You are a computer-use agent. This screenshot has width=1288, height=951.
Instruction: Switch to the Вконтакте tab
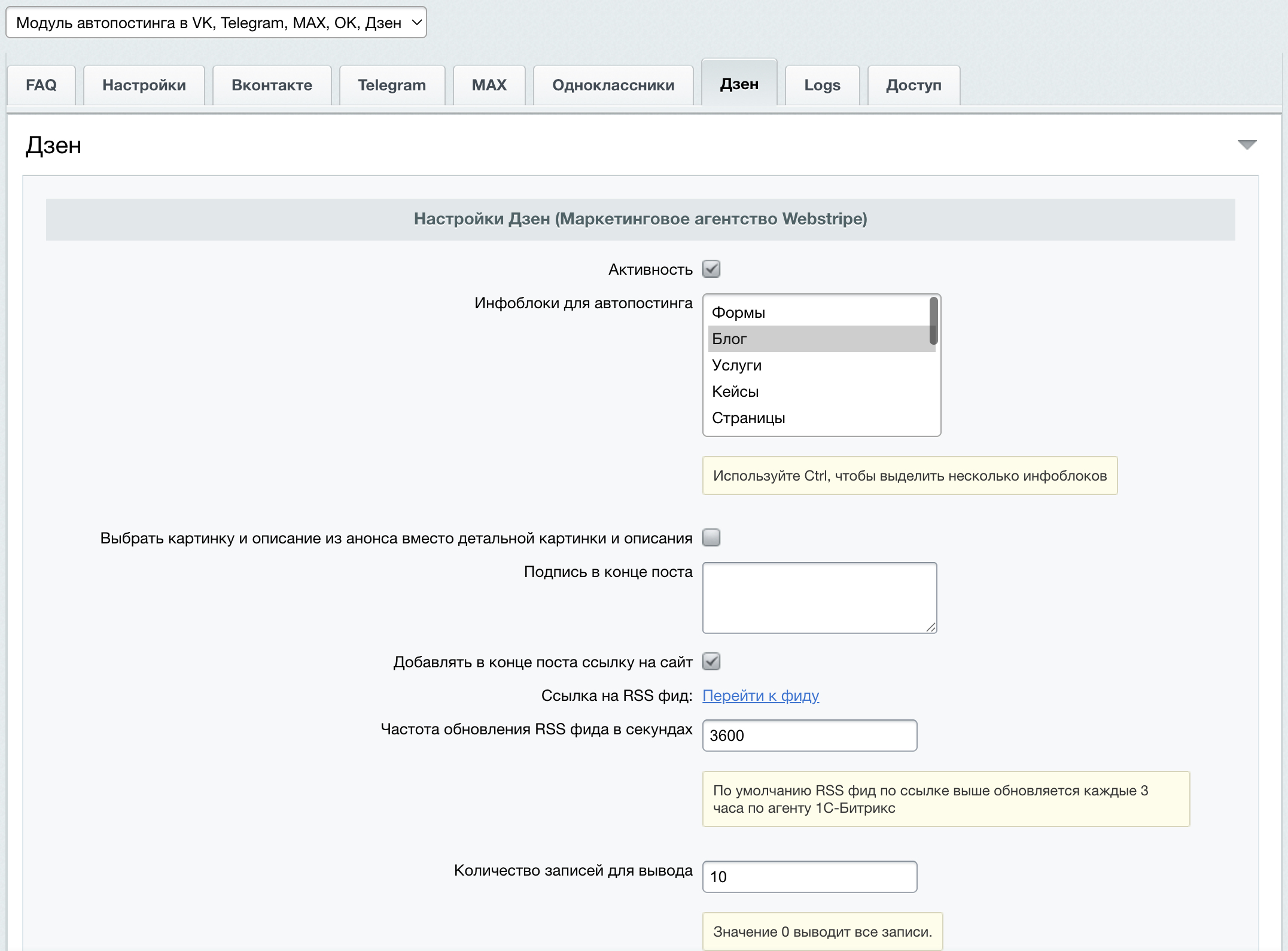click(272, 85)
